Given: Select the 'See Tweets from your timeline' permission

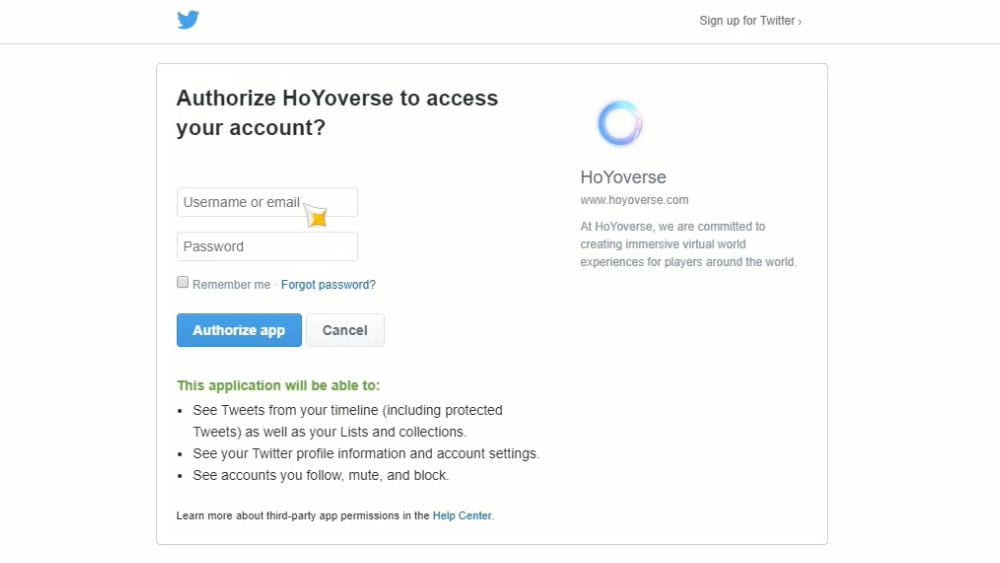Looking at the screenshot, I should [x=348, y=410].
